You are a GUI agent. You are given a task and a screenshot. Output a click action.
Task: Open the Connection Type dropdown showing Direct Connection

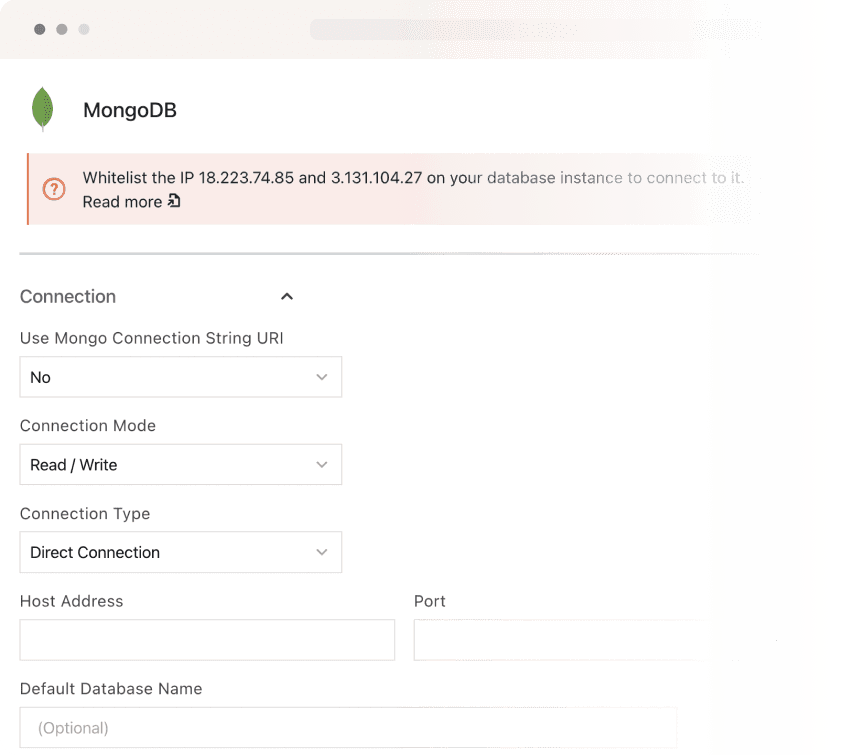tap(180, 552)
